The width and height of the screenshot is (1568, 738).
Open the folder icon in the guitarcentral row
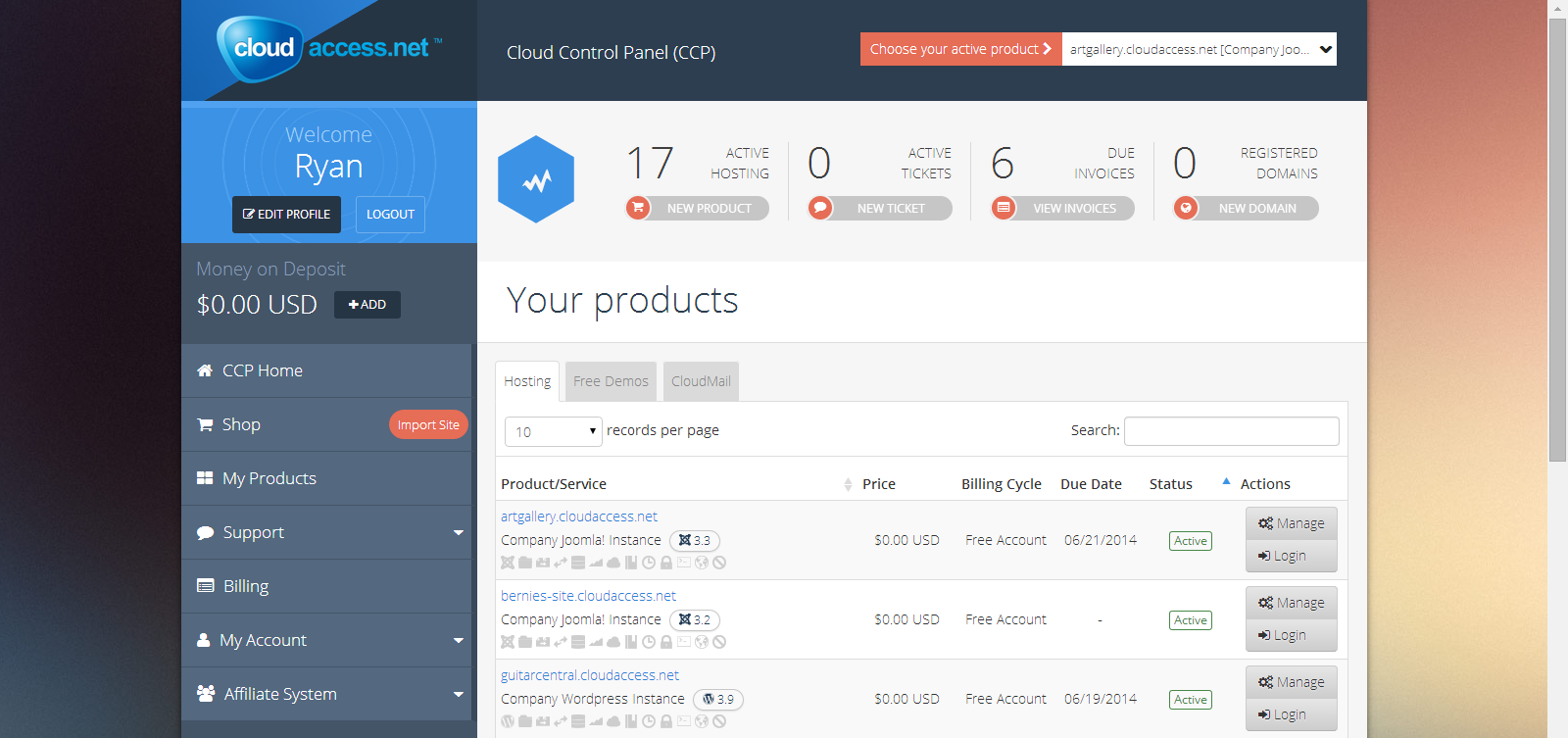click(525, 721)
